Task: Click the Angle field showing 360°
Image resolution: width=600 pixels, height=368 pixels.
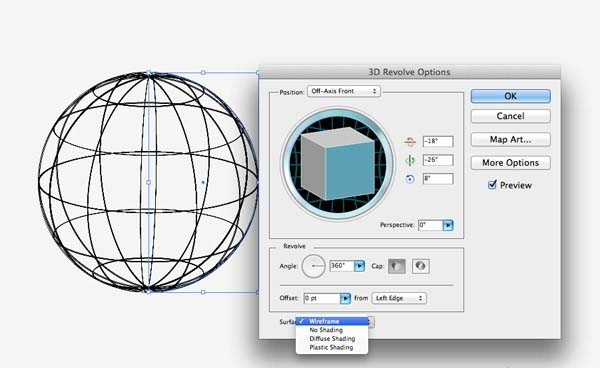Action: coord(342,266)
